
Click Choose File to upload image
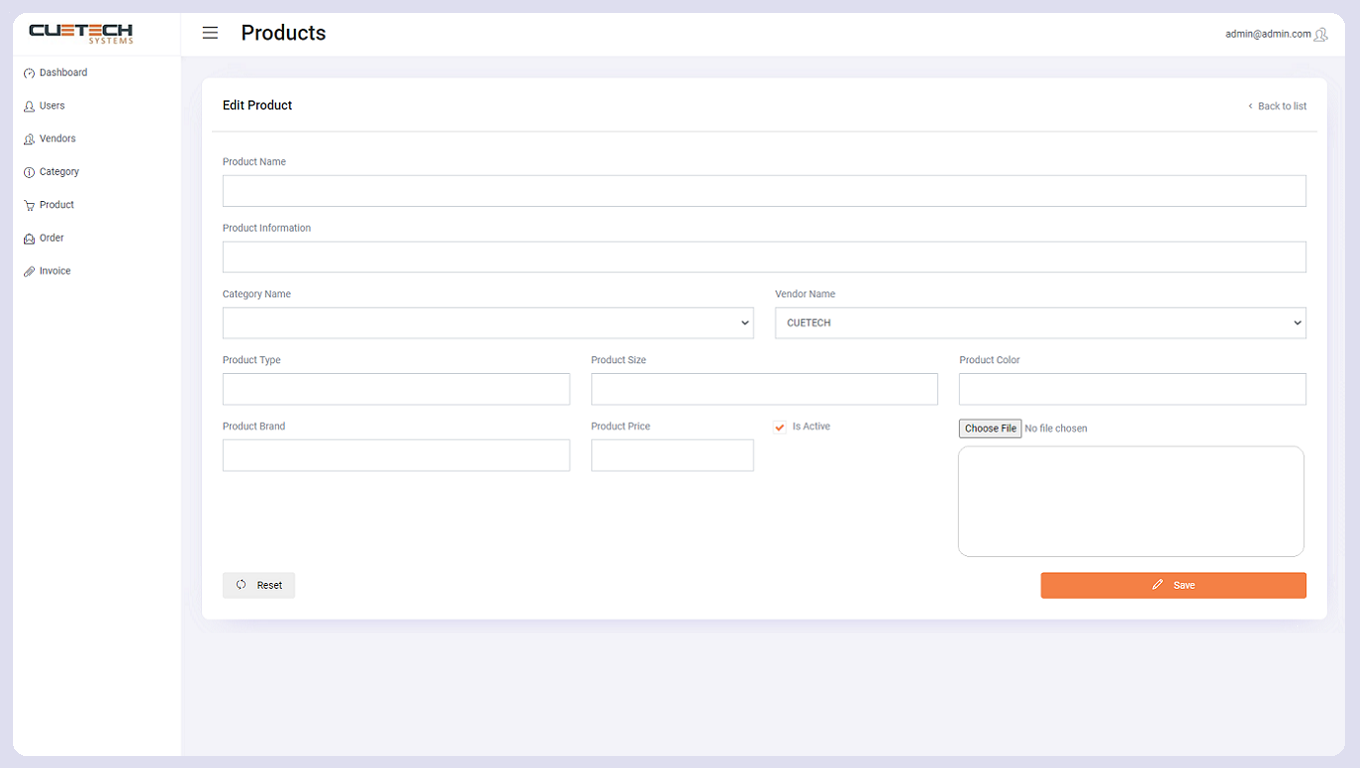click(x=990, y=428)
